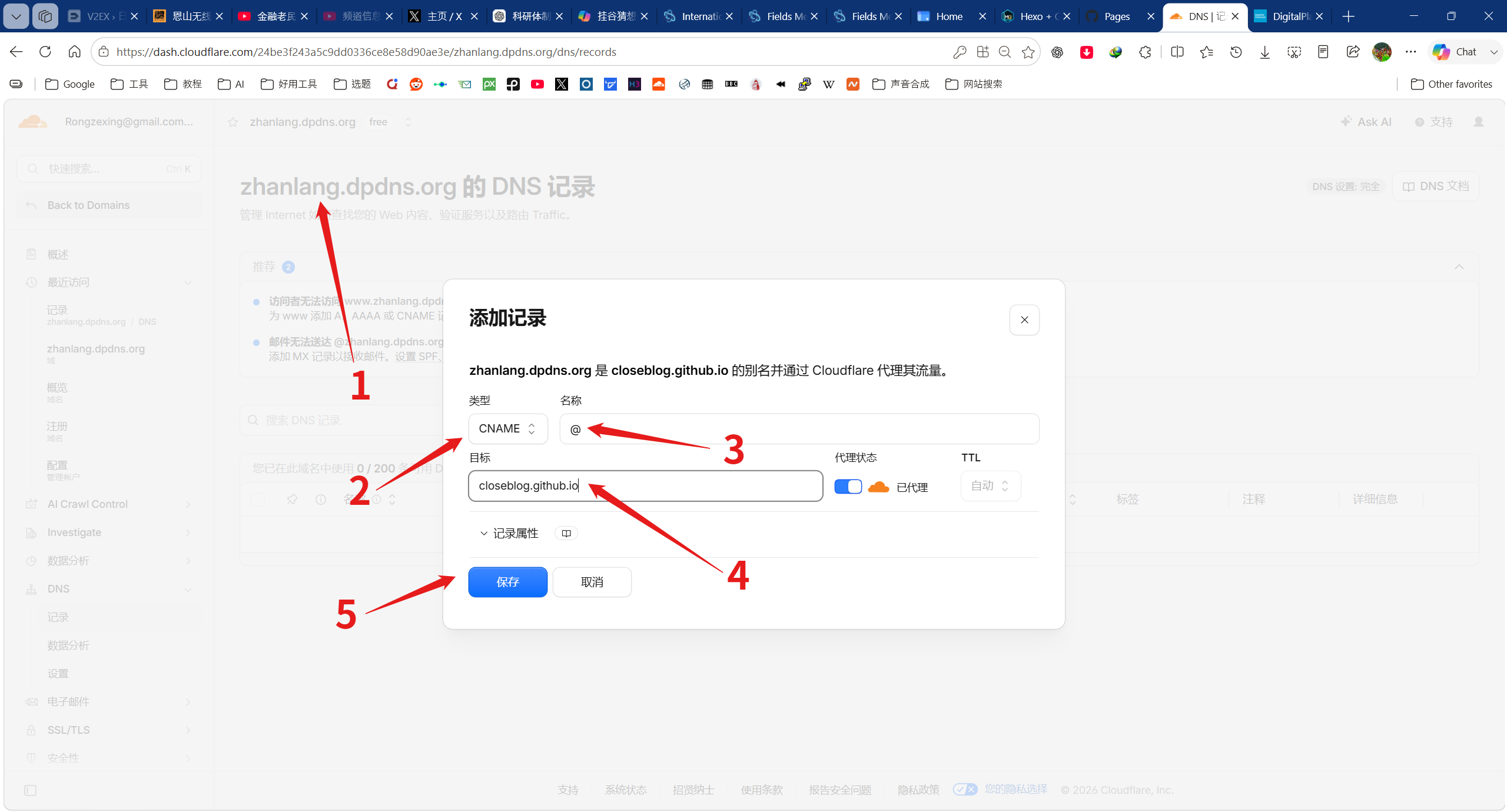Open the YouTube bookmark icon
This screenshot has height=812, width=1507.
click(537, 84)
